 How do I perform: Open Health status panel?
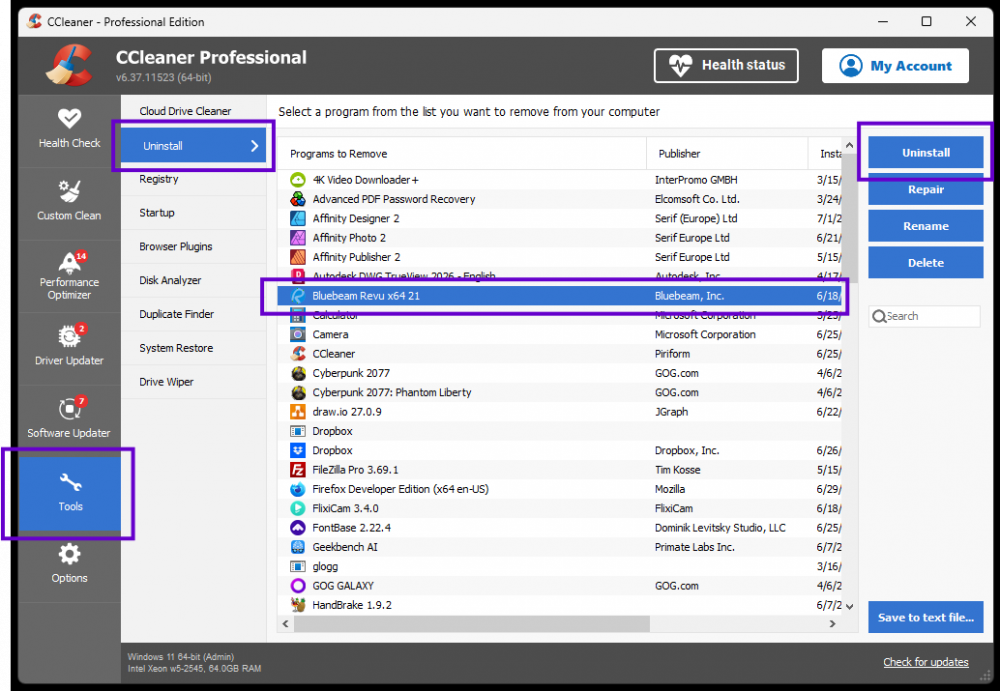[x=726, y=65]
